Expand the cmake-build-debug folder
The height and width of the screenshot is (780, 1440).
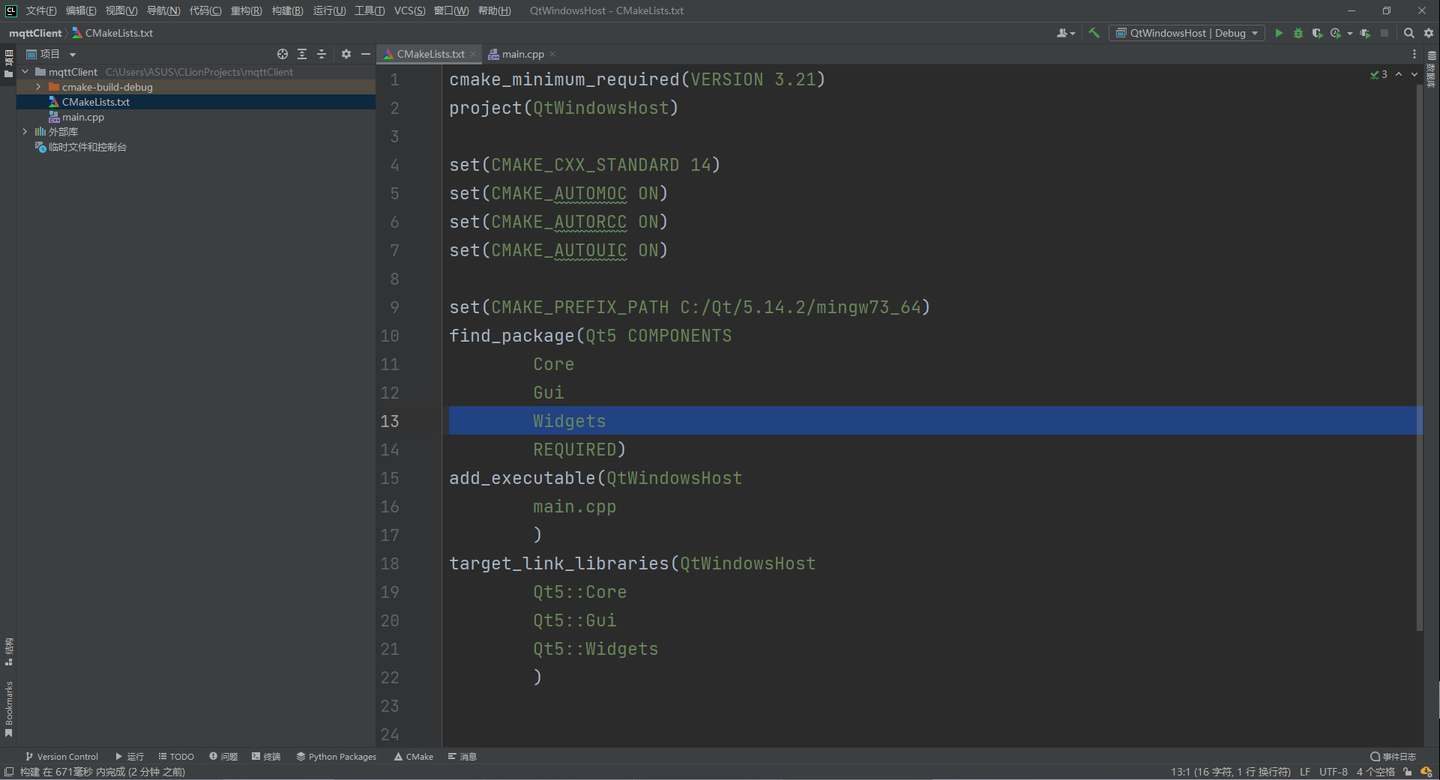click(x=38, y=87)
